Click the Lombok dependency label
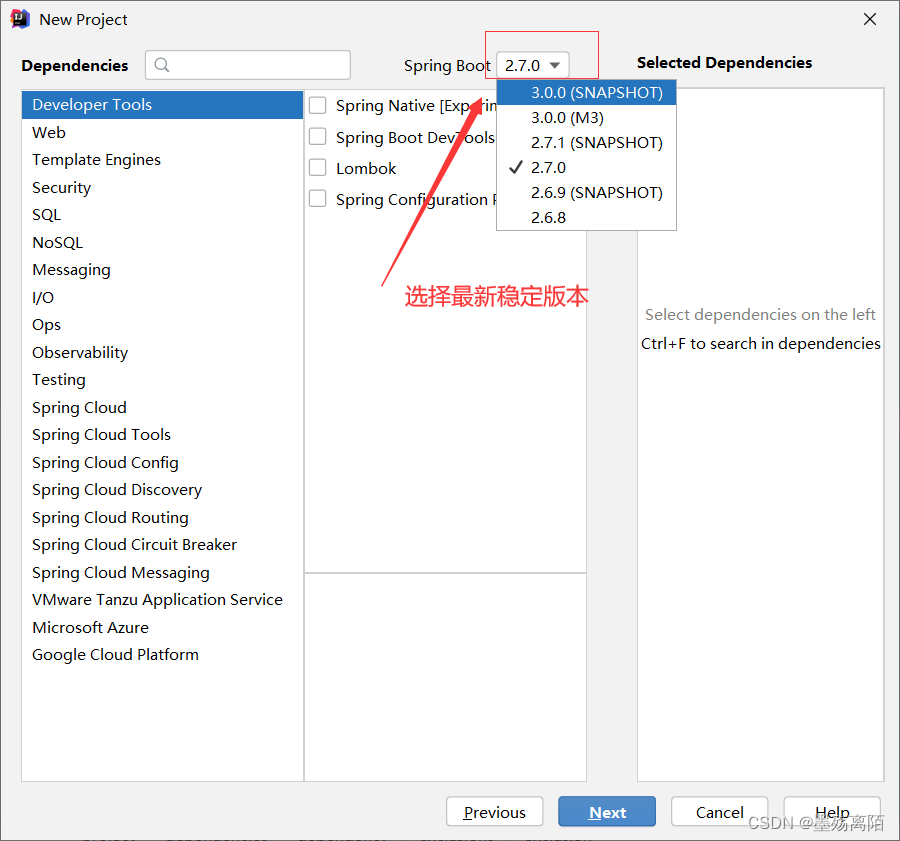 coord(366,168)
